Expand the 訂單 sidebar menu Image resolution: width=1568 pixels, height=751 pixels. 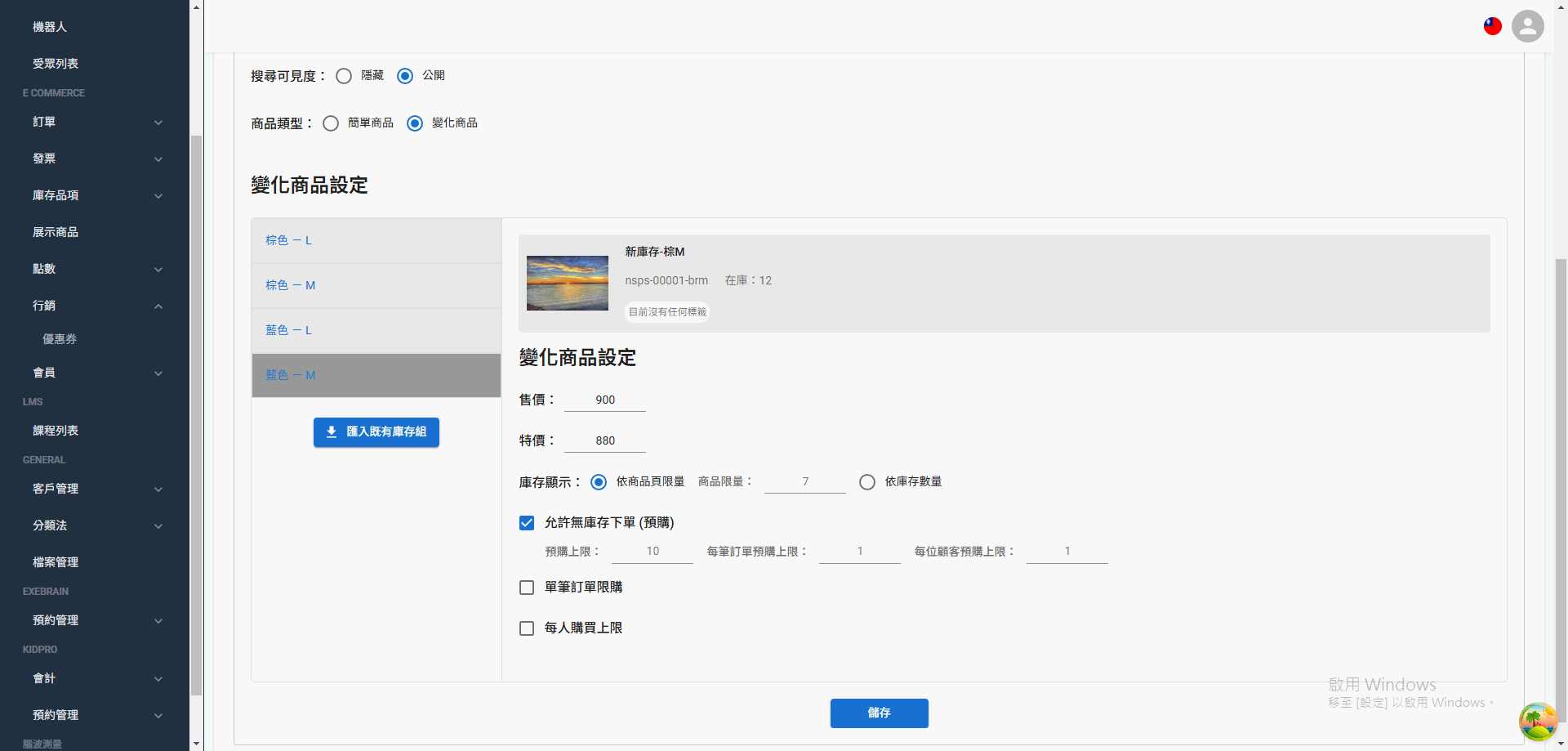[95, 123]
